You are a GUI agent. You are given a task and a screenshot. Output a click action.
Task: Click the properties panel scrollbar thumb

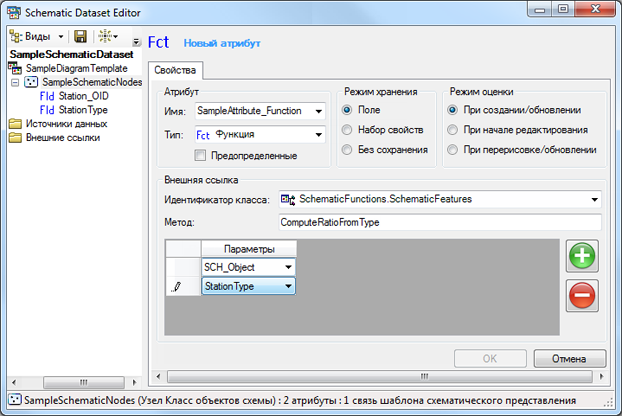(380, 376)
